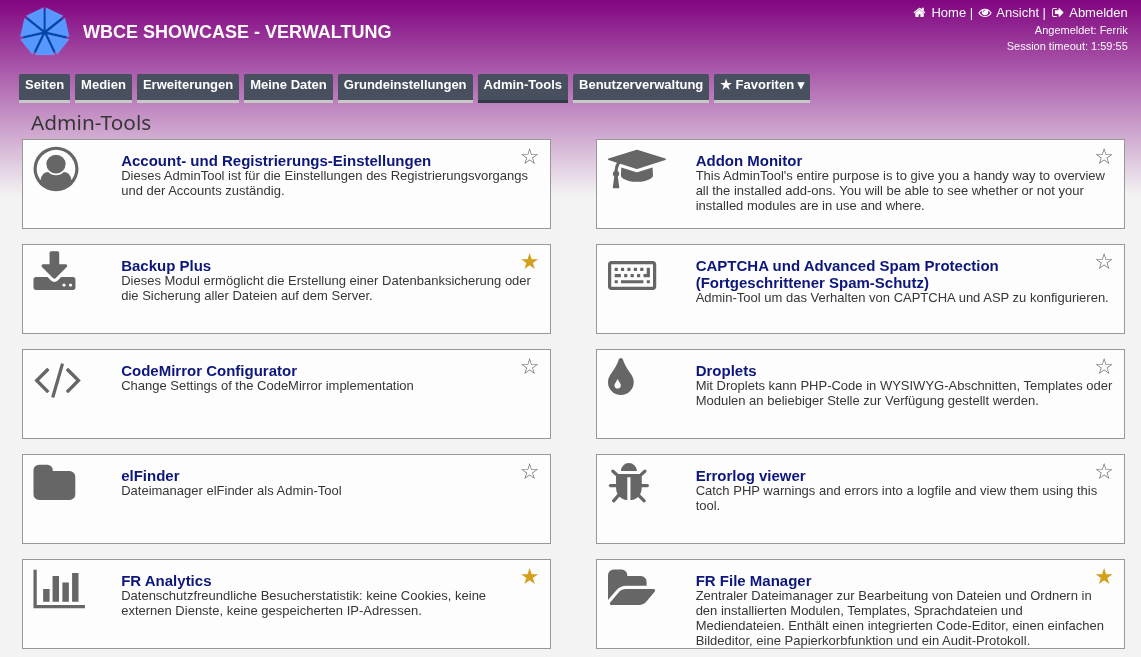Select the Meine Daten tab
The width and height of the screenshot is (1141, 657).
point(288,87)
